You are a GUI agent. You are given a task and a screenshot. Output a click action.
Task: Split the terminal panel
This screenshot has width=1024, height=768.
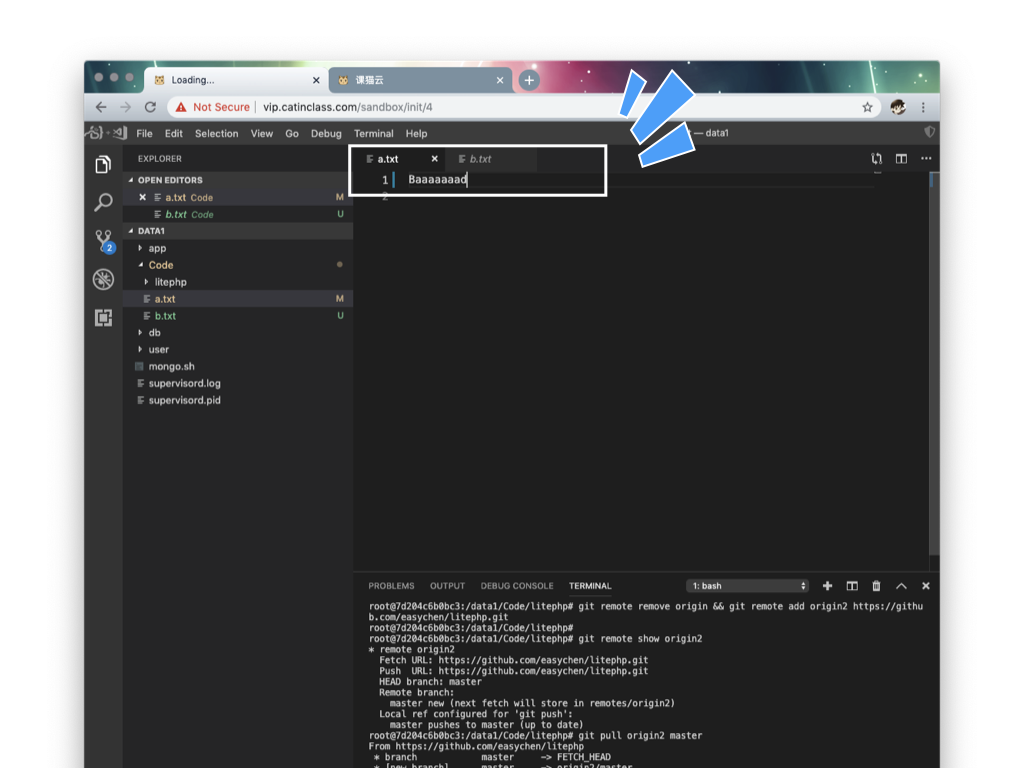(x=852, y=586)
